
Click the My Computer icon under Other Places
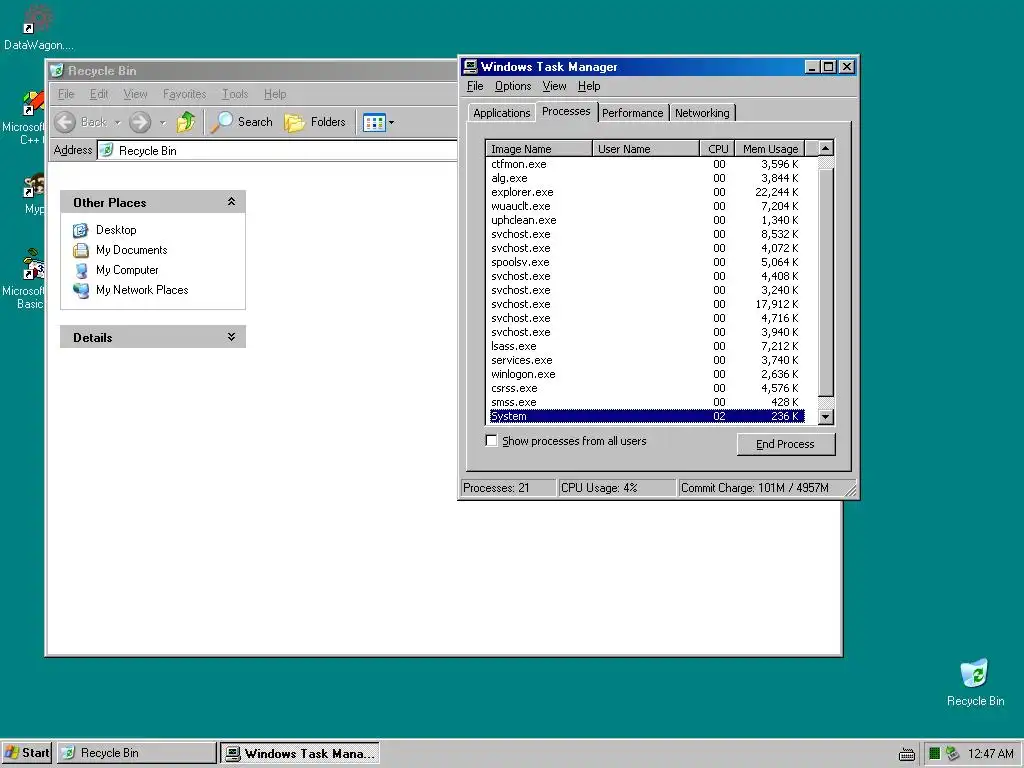[80, 270]
